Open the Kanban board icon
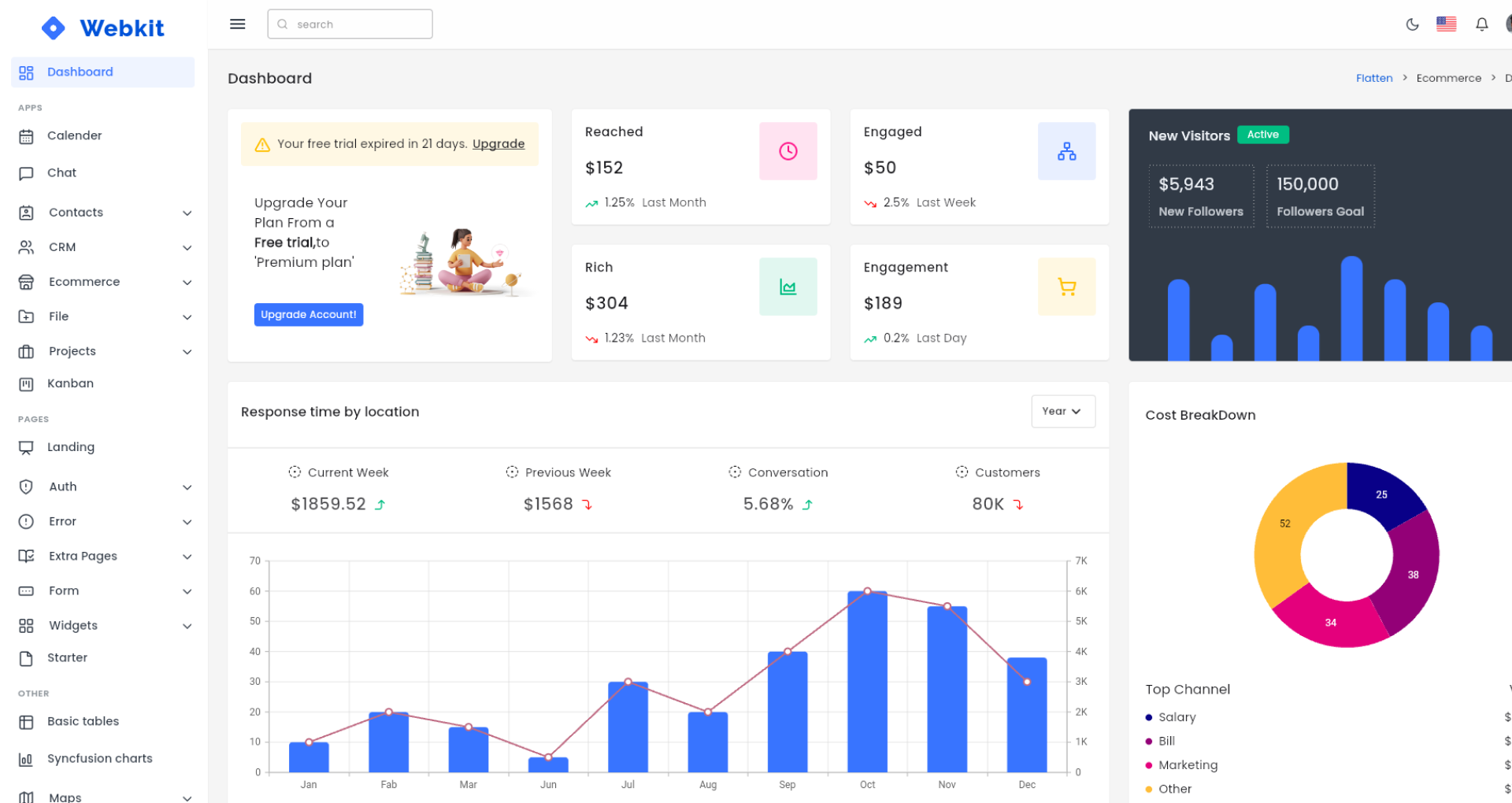 (x=26, y=383)
